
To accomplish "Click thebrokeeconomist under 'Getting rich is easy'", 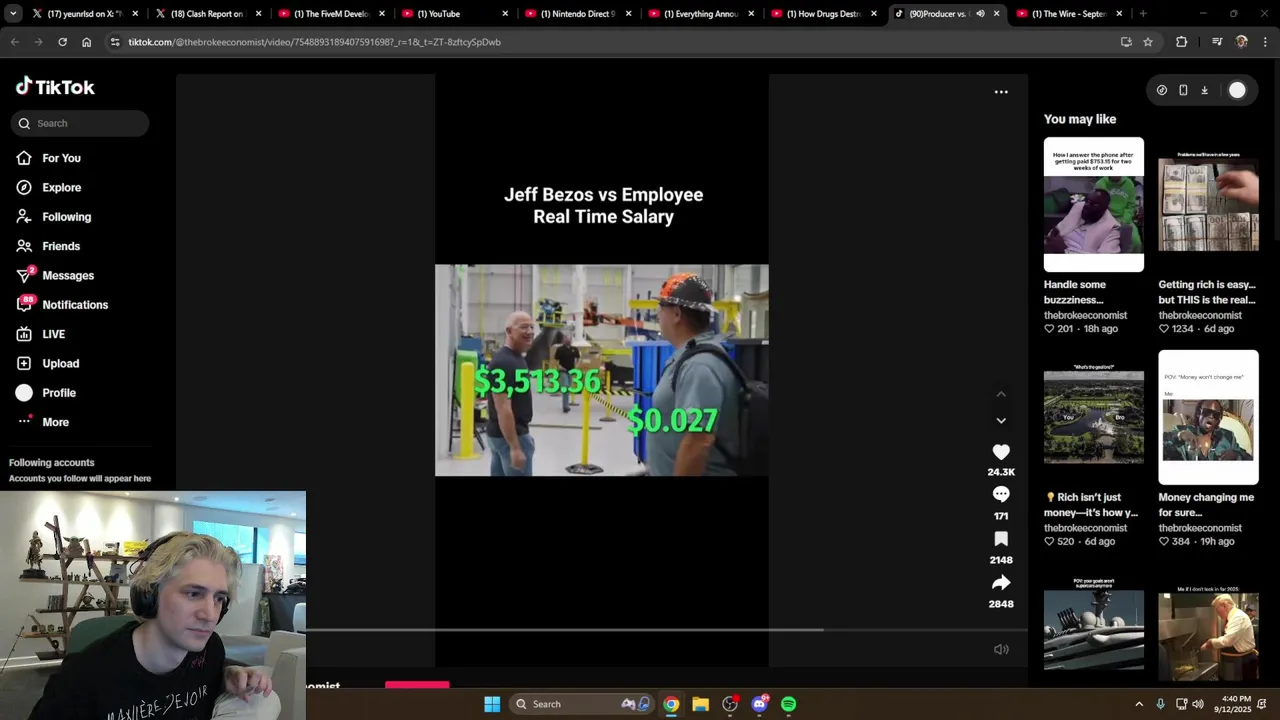I will [x=1200, y=315].
